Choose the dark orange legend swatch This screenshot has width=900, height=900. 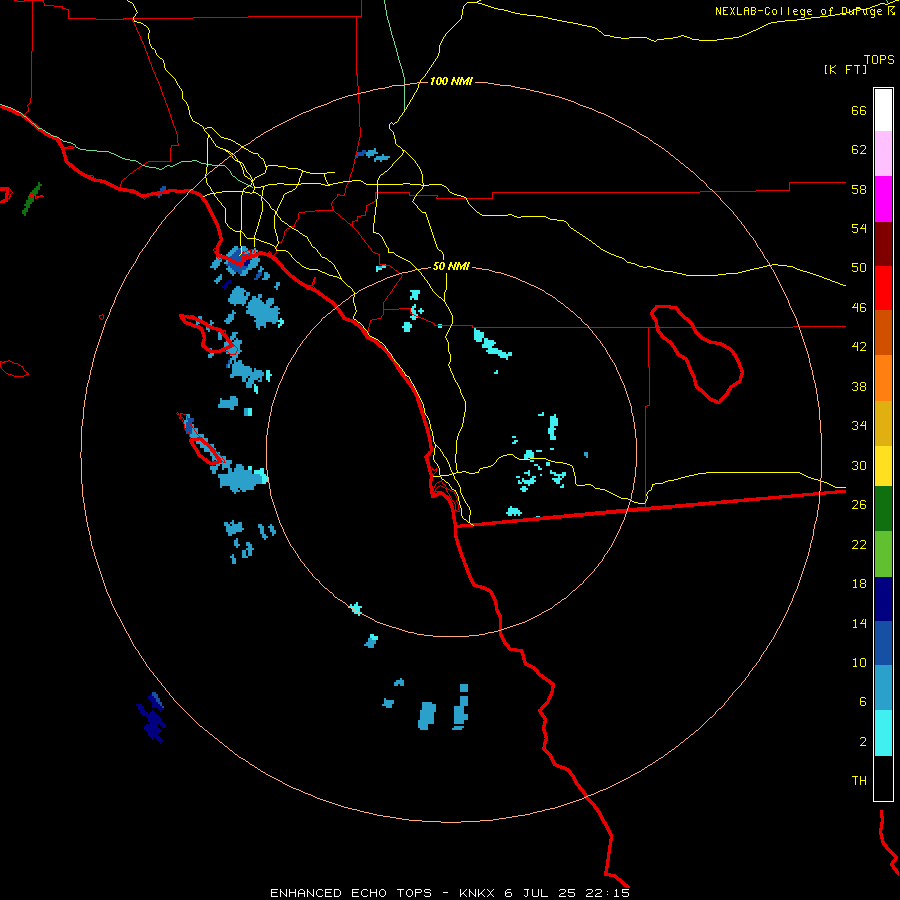pyautogui.click(x=883, y=332)
